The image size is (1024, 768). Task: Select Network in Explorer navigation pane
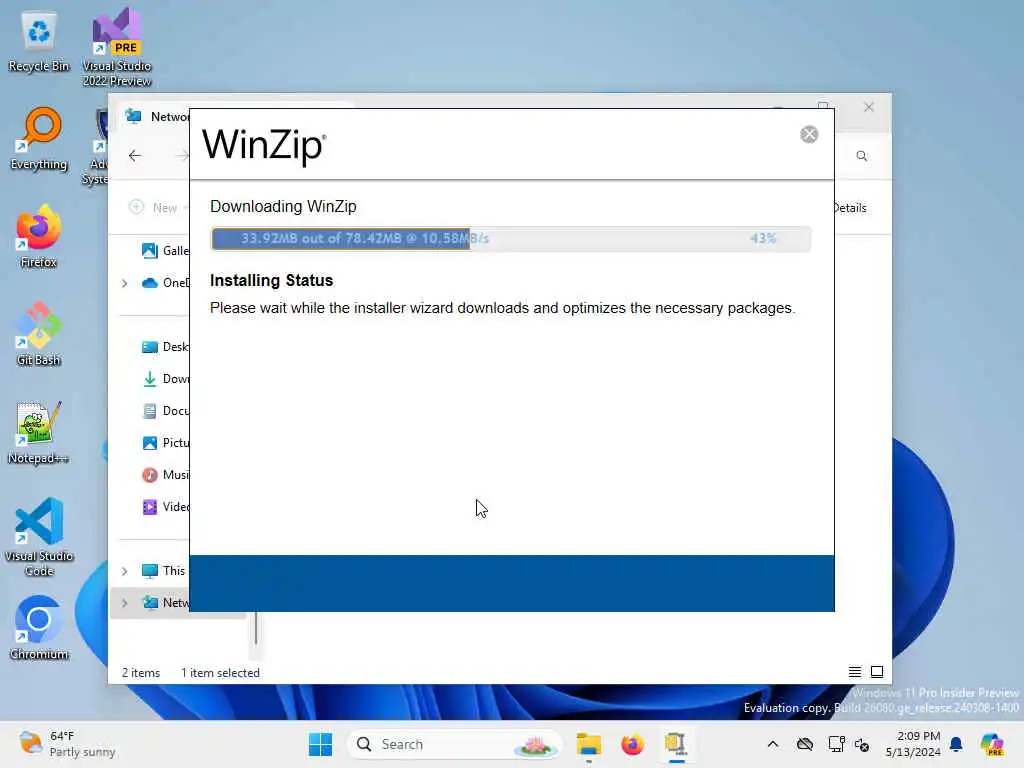click(x=165, y=603)
